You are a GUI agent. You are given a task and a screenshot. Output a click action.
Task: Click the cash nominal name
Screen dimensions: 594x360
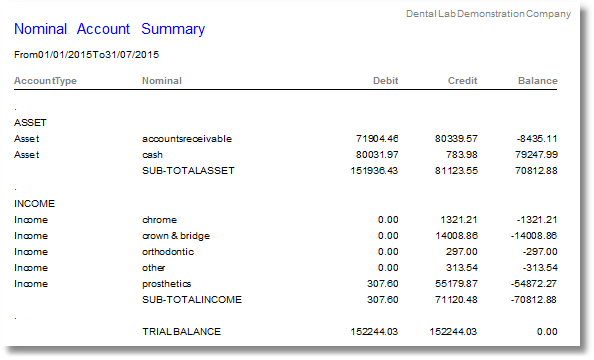pos(152,155)
